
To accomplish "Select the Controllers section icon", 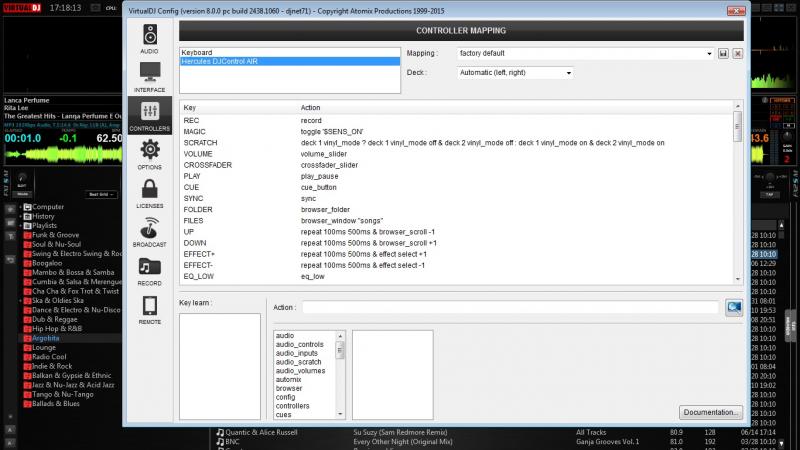I will [x=149, y=115].
